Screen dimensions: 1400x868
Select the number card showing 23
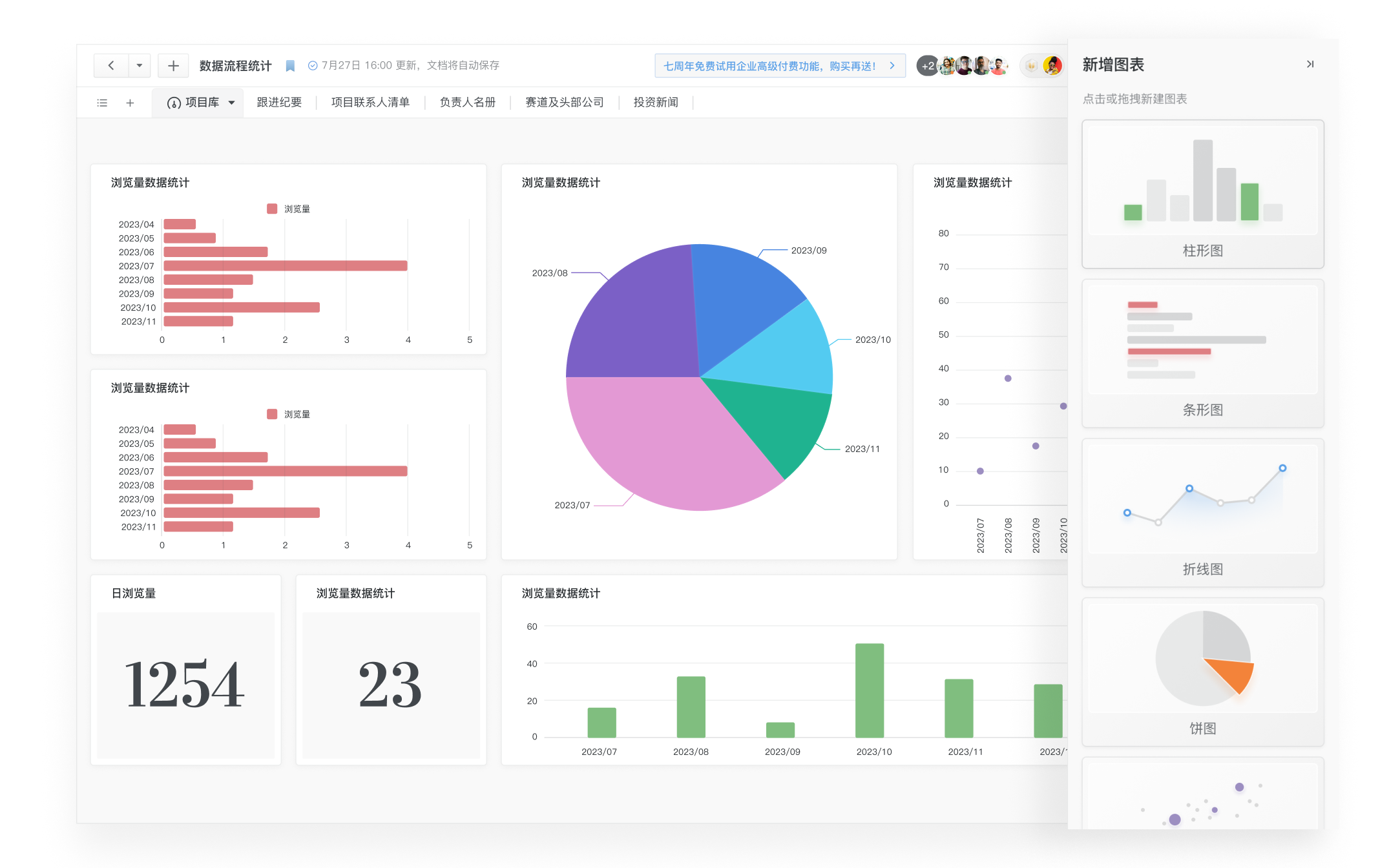pyautogui.click(x=391, y=670)
